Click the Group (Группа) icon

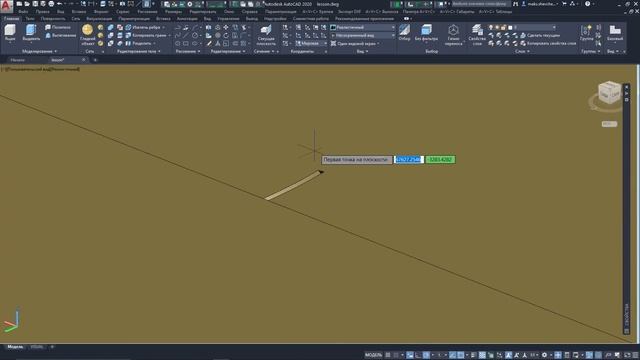coord(587,33)
